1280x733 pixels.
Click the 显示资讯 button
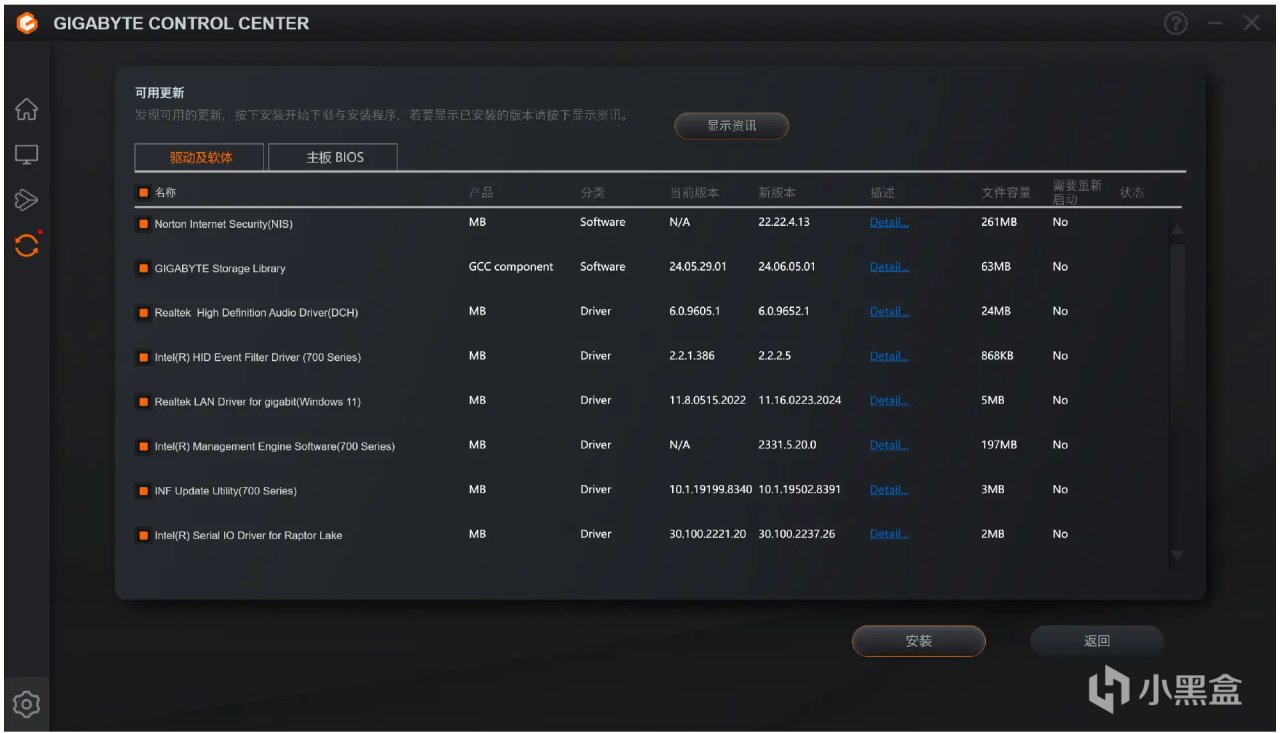pyautogui.click(x=732, y=126)
